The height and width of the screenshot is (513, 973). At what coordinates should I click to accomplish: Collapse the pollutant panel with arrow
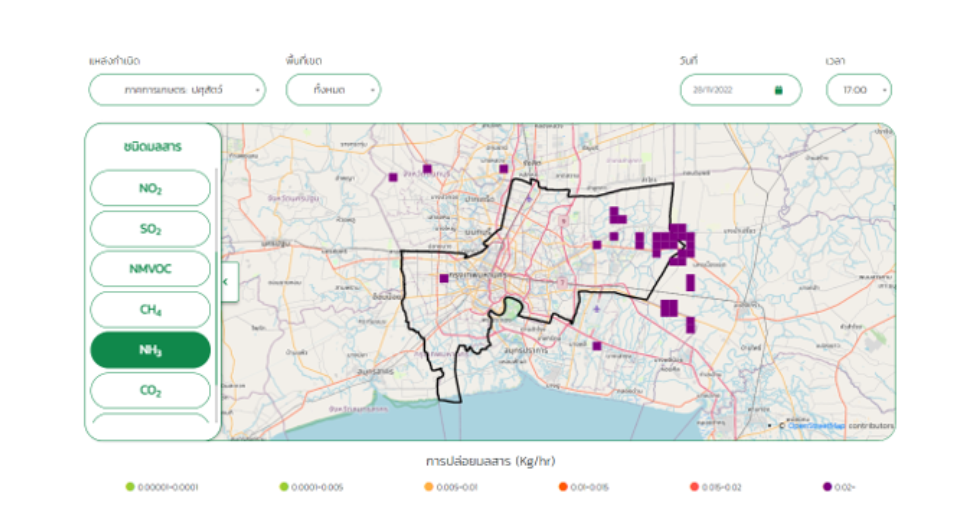coord(226,282)
